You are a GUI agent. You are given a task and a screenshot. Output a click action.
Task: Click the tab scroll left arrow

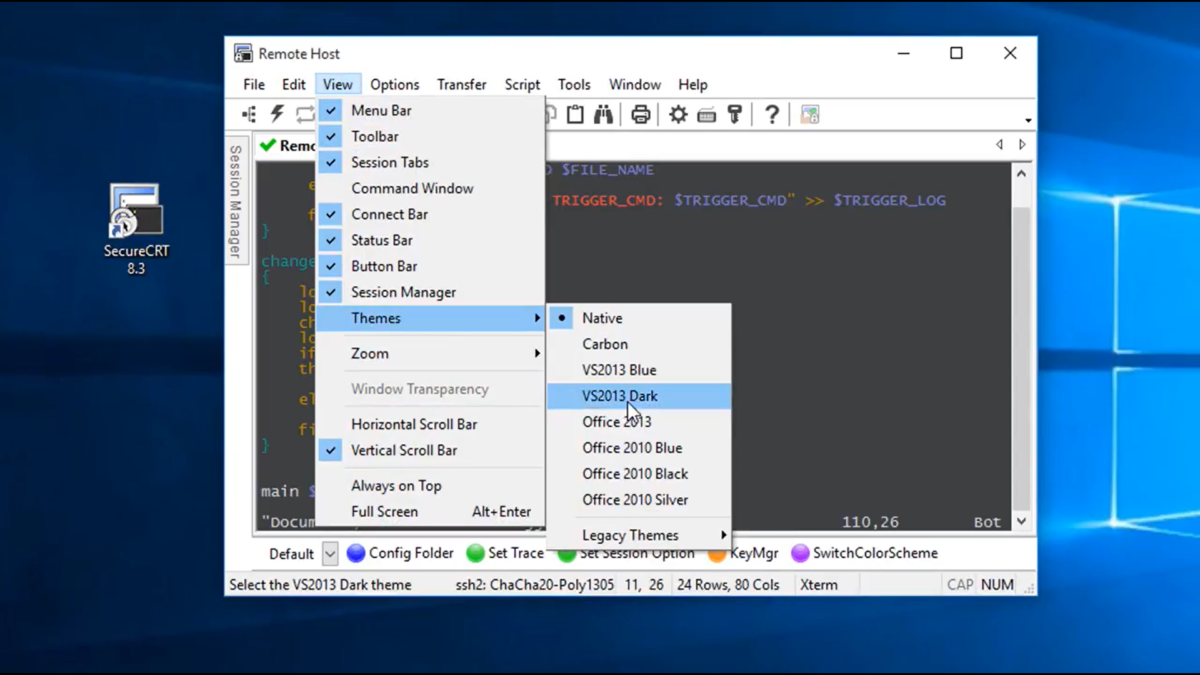coord(999,145)
